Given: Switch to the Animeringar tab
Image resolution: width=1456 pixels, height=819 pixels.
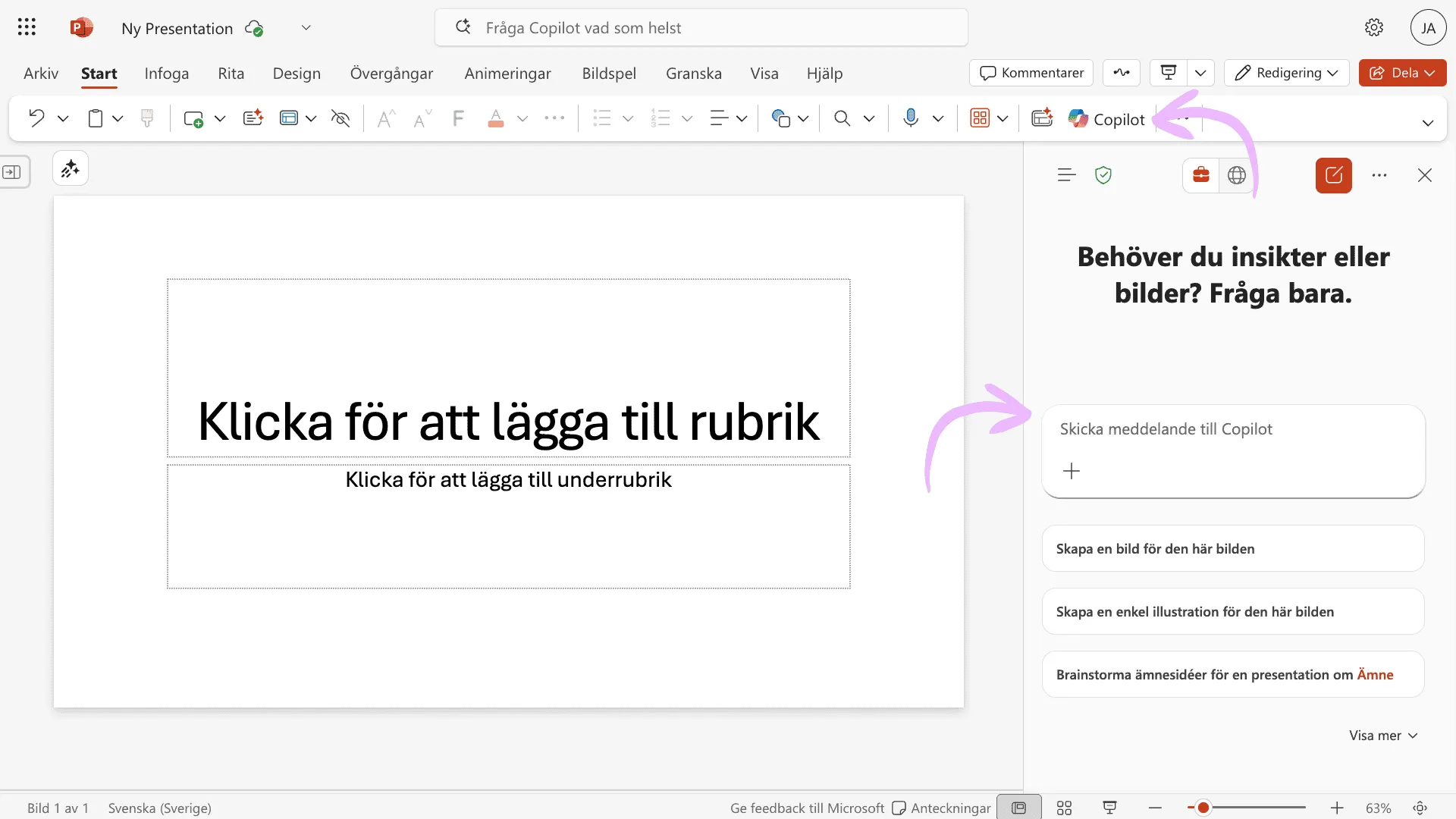Looking at the screenshot, I should pyautogui.click(x=508, y=74).
